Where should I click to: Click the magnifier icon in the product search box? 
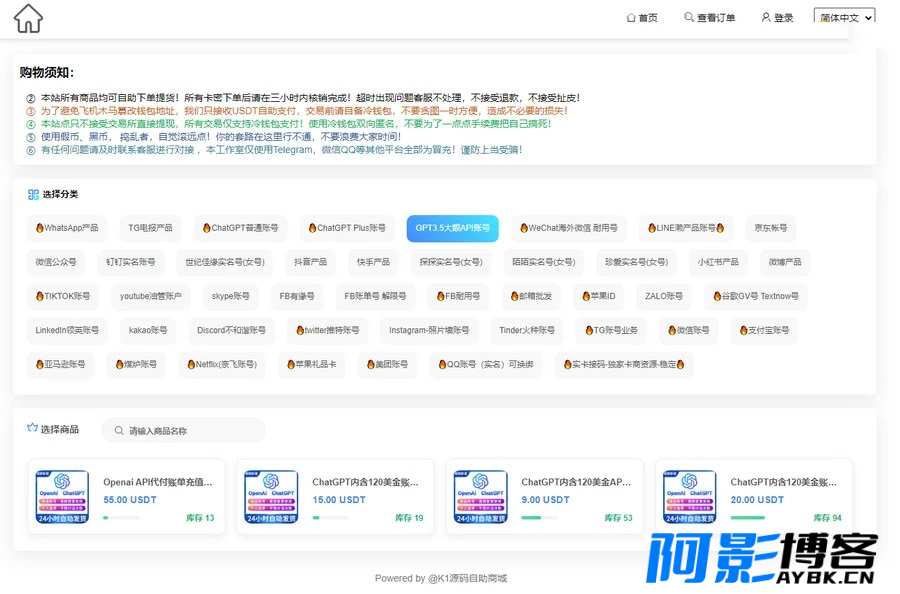pos(119,430)
